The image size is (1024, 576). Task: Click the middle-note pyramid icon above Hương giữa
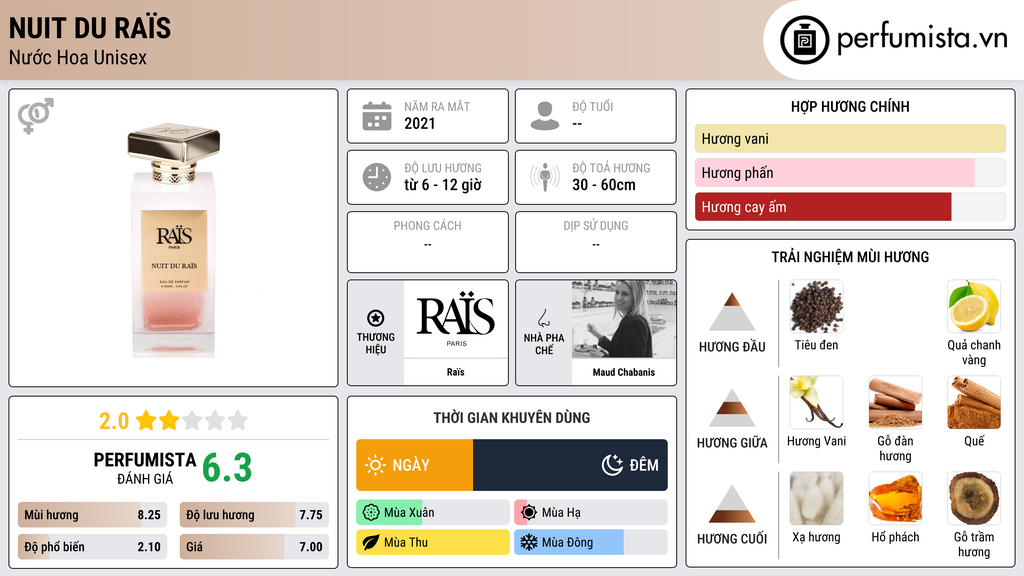point(732,408)
